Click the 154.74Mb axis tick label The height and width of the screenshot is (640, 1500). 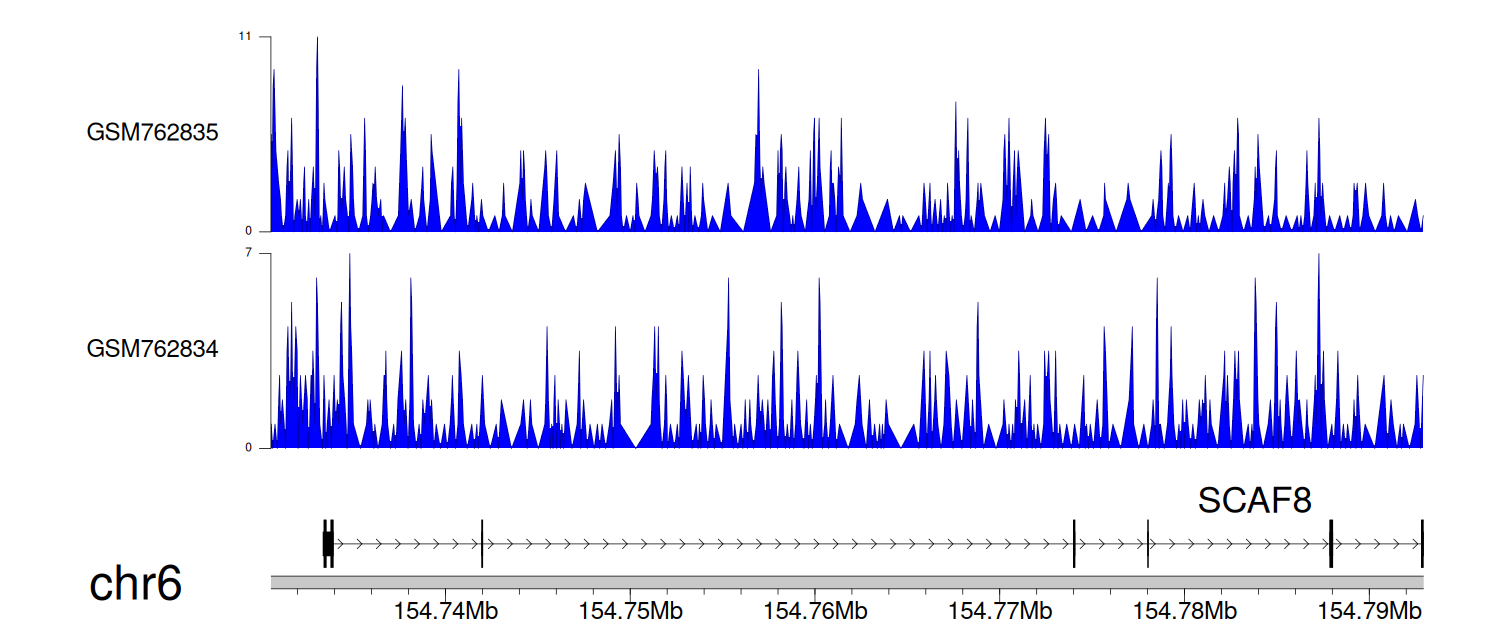tap(446, 609)
